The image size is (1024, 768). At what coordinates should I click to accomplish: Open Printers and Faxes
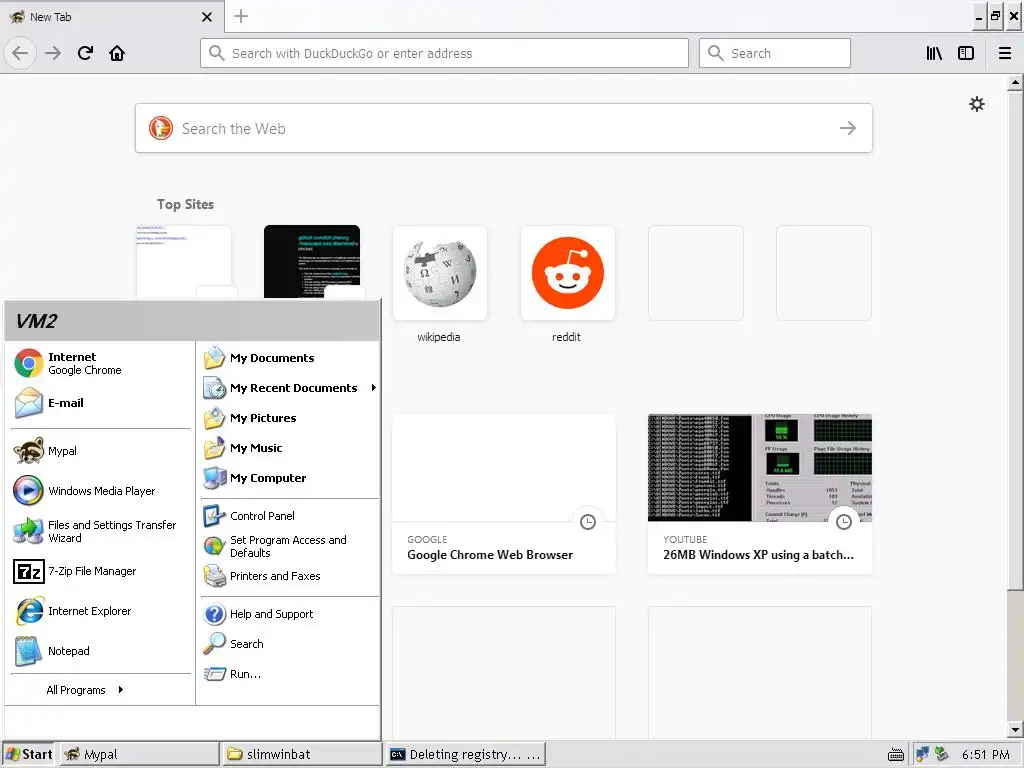[290, 576]
